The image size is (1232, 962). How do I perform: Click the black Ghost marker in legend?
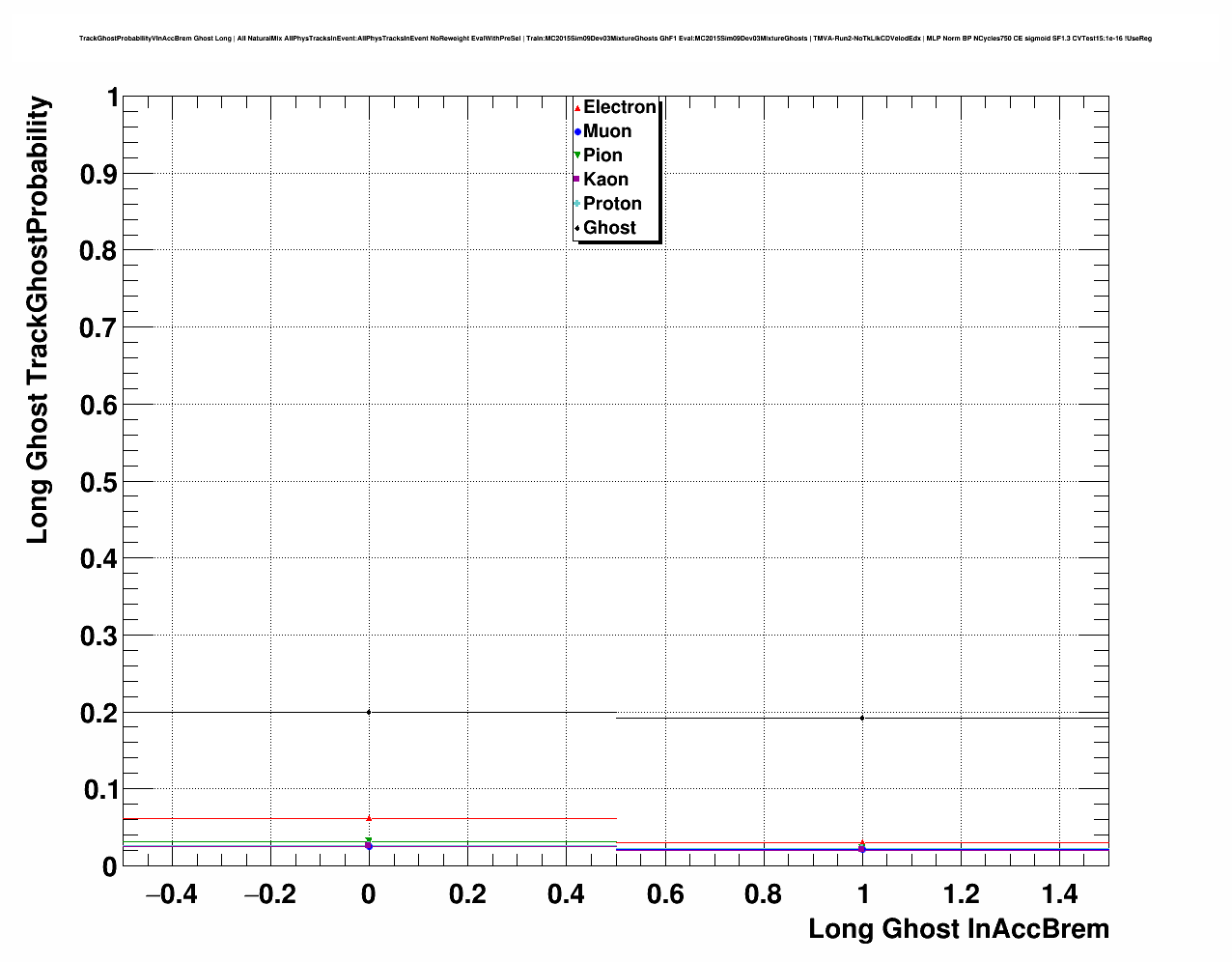tap(577, 228)
